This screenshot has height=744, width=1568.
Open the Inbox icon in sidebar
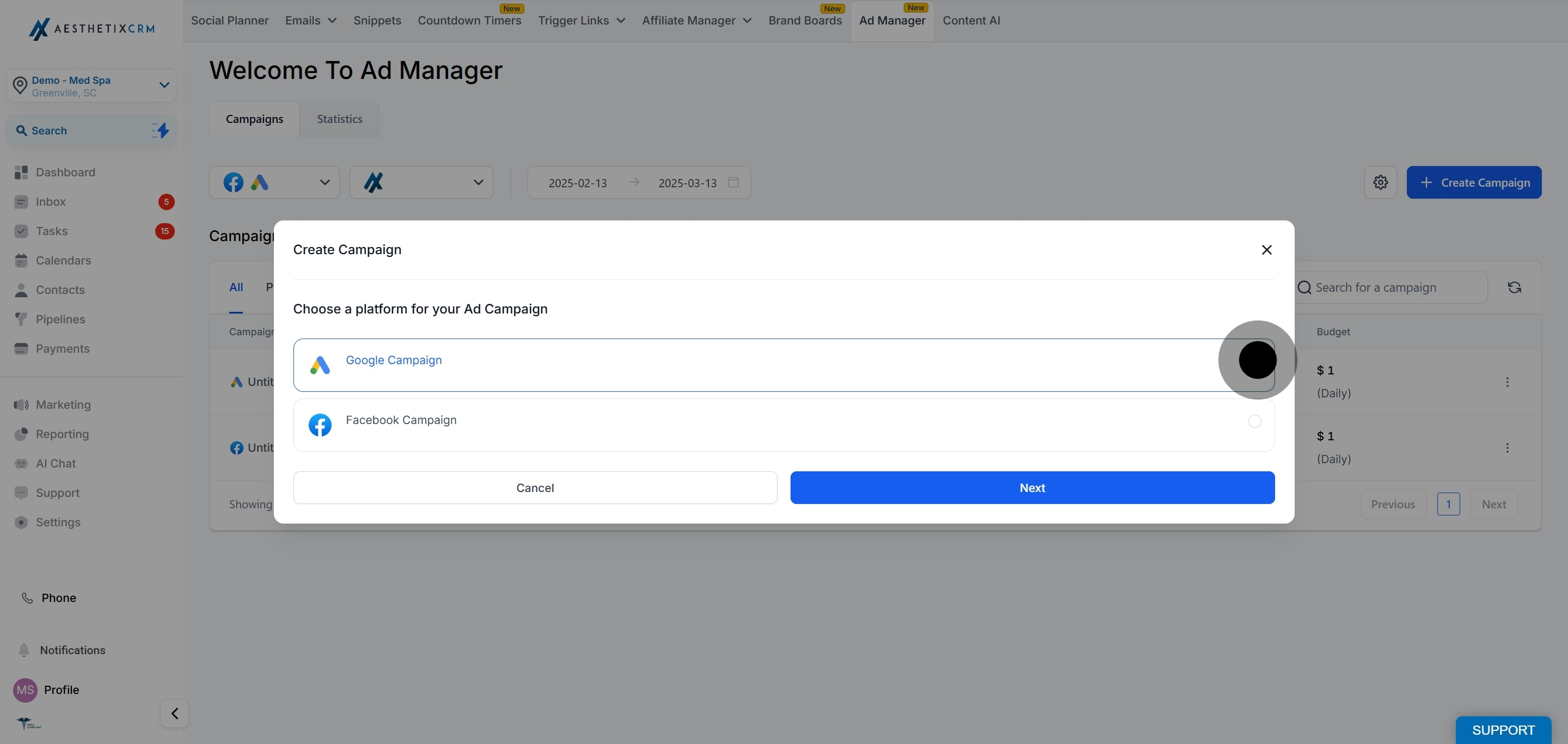click(21, 201)
